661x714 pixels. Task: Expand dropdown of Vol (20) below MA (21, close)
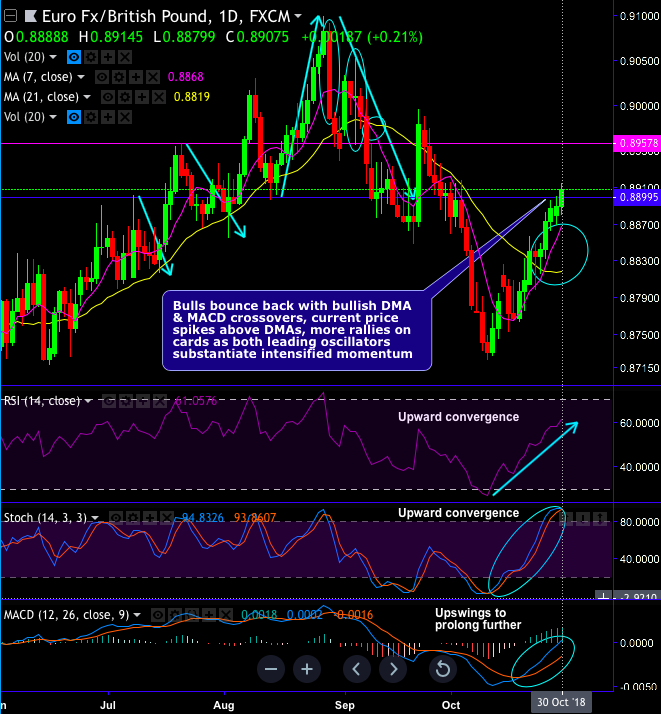[x=53, y=117]
